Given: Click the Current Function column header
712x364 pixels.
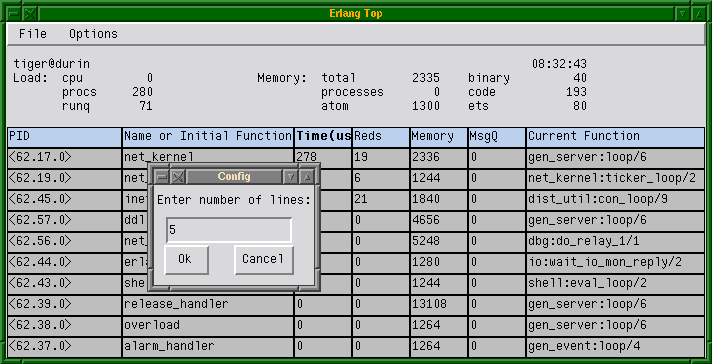Looking at the screenshot, I should (615, 137).
